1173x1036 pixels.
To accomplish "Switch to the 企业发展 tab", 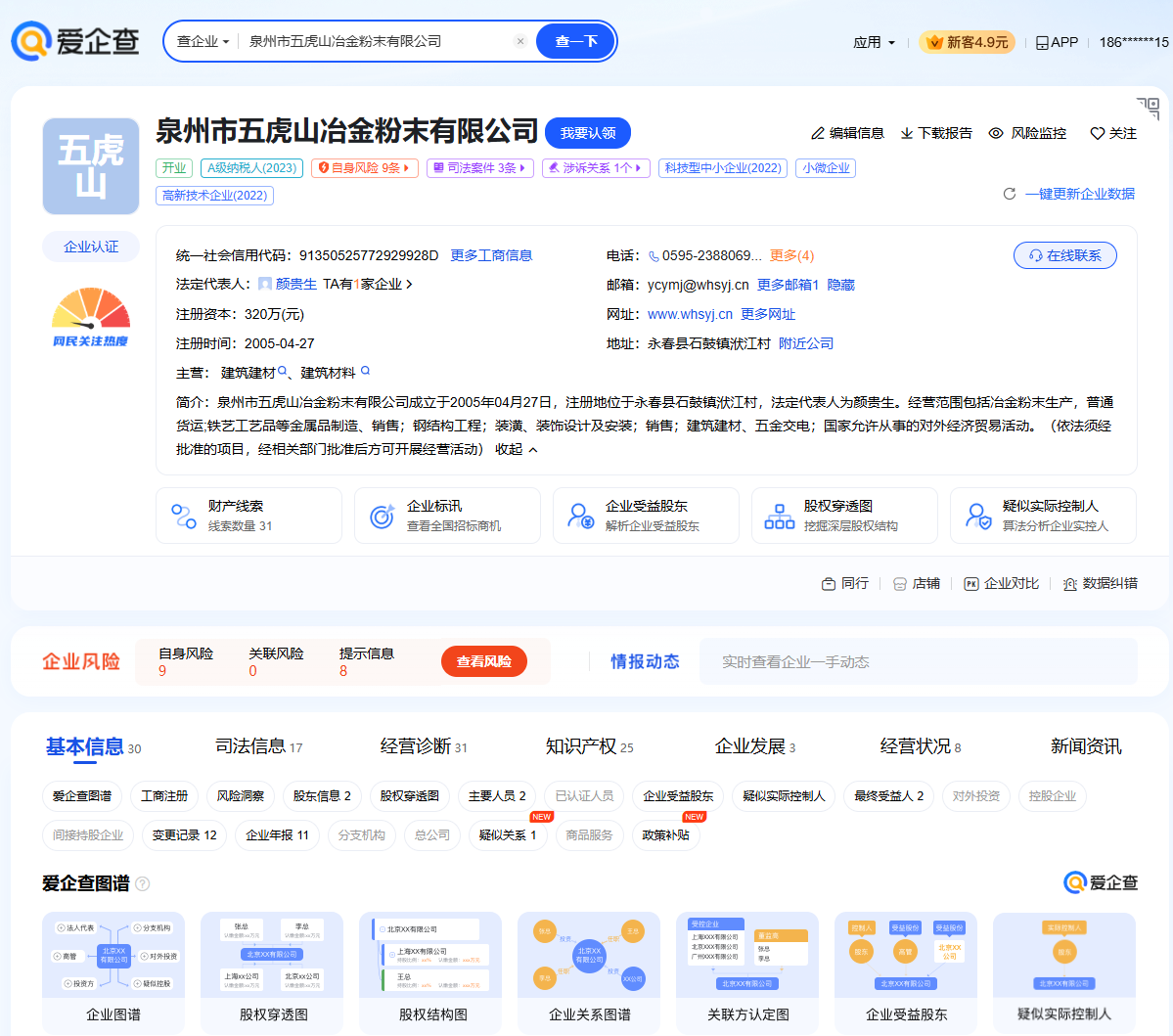I will pyautogui.click(x=755, y=746).
